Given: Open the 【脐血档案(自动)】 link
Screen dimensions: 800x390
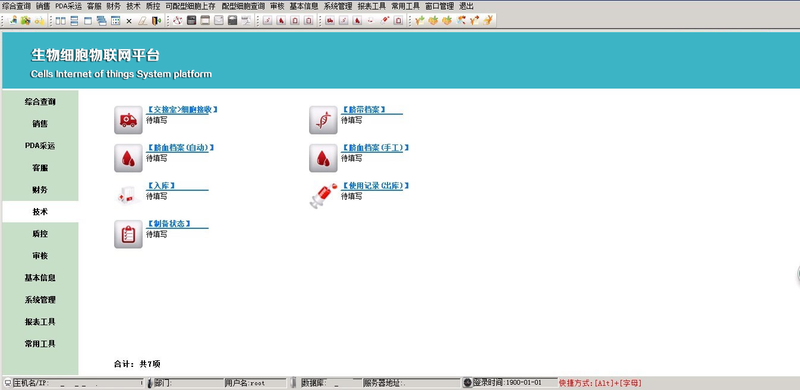Looking at the screenshot, I should point(180,148).
